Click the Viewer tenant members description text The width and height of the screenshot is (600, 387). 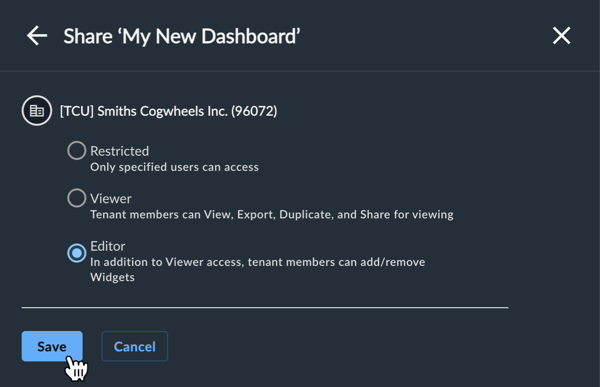(272, 215)
